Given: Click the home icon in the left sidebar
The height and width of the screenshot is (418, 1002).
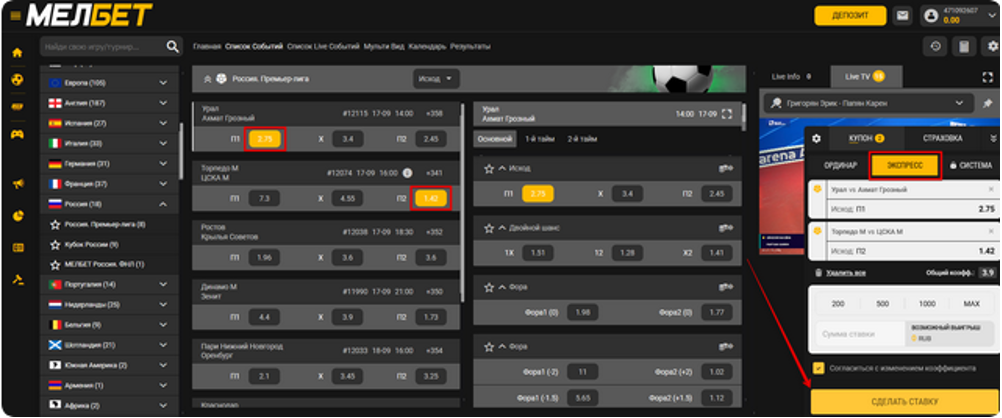Looking at the screenshot, I should [17, 52].
